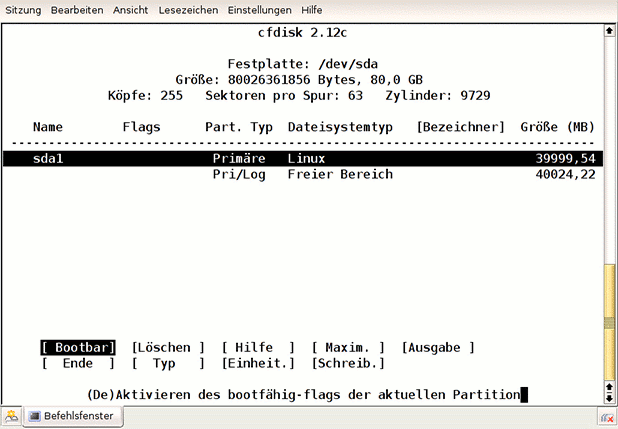Choose the Löschen option
The height and width of the screenshot is (429, 618).
168,347
